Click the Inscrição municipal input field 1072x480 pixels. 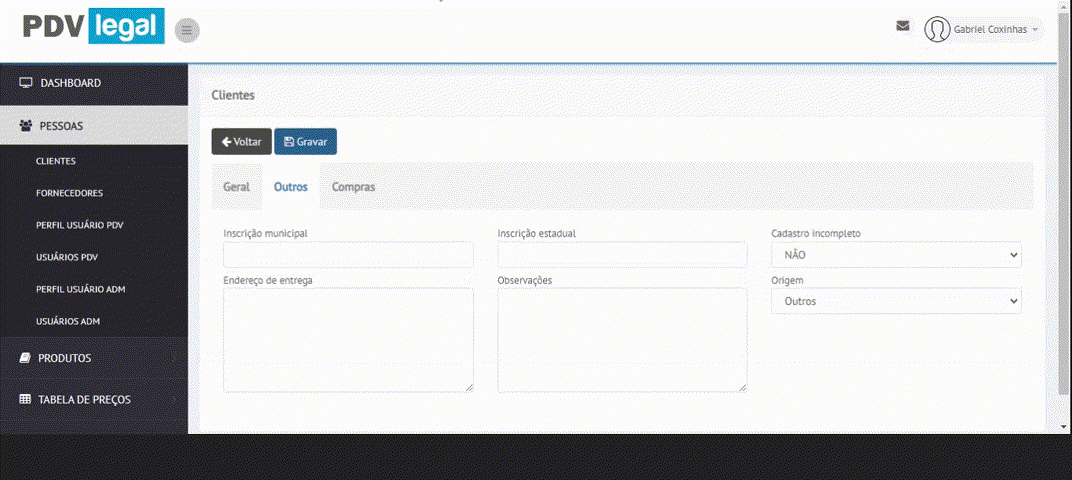[x=348, y=255]
